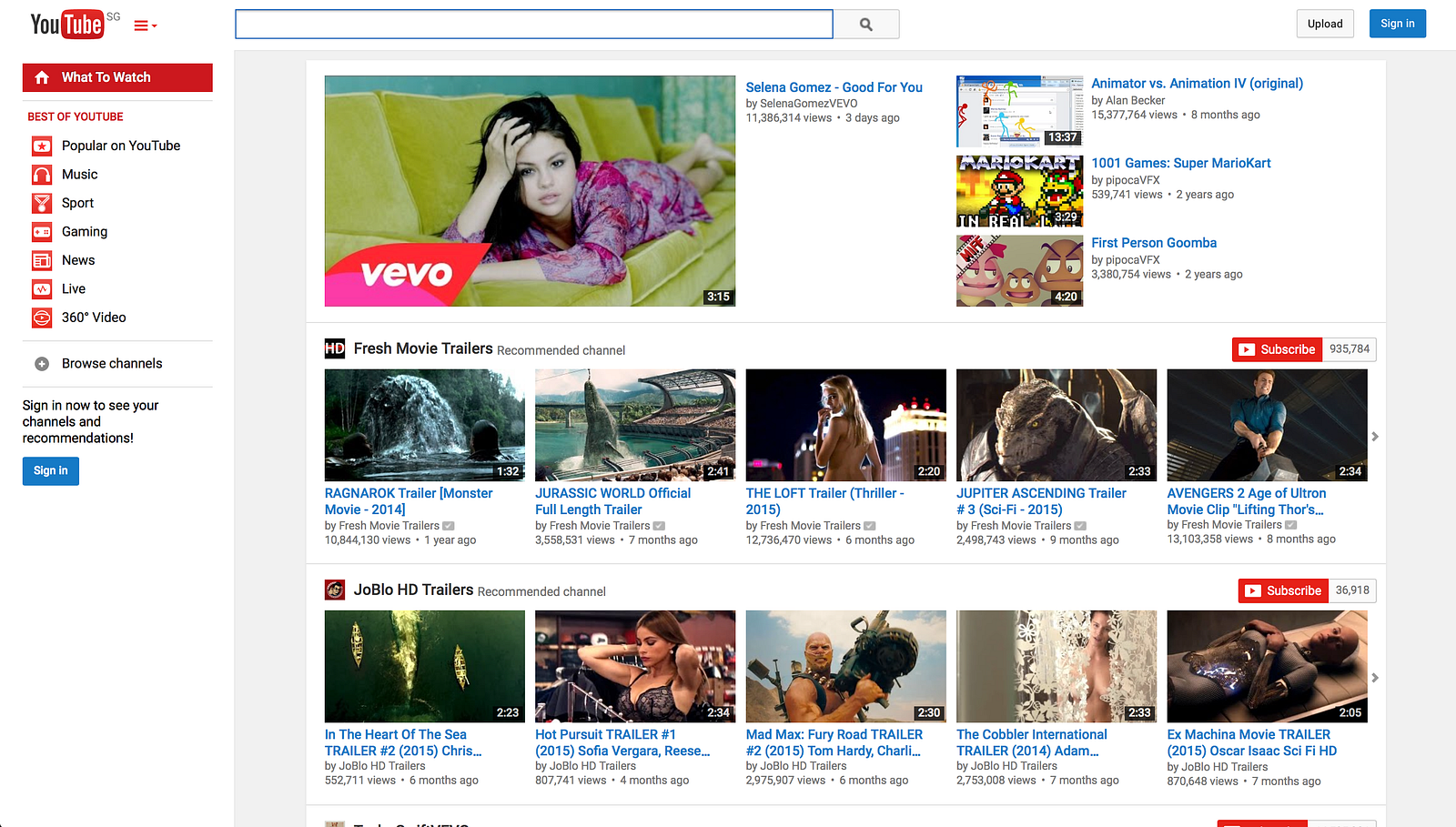Click the Popular on YouTube star icon
Image resolution: width=1456 pixels, height=827 pixels.
coord(42,146)
